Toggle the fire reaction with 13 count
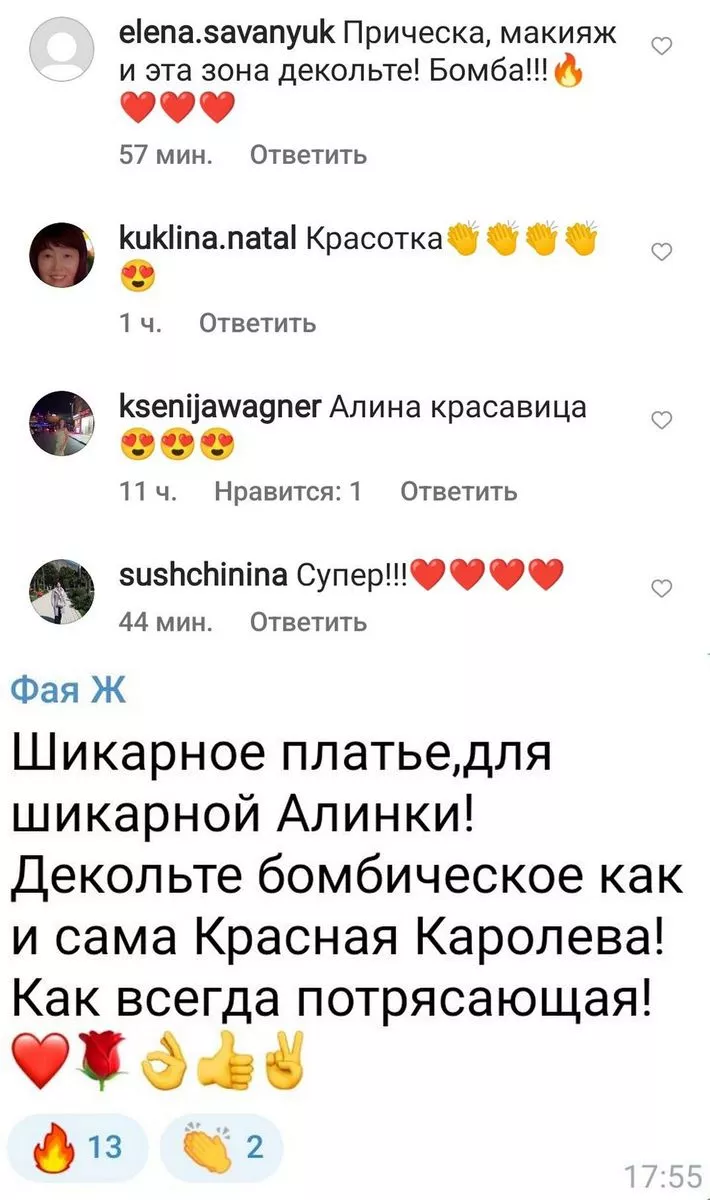Screen dimensions: 710x1200 77,1146
